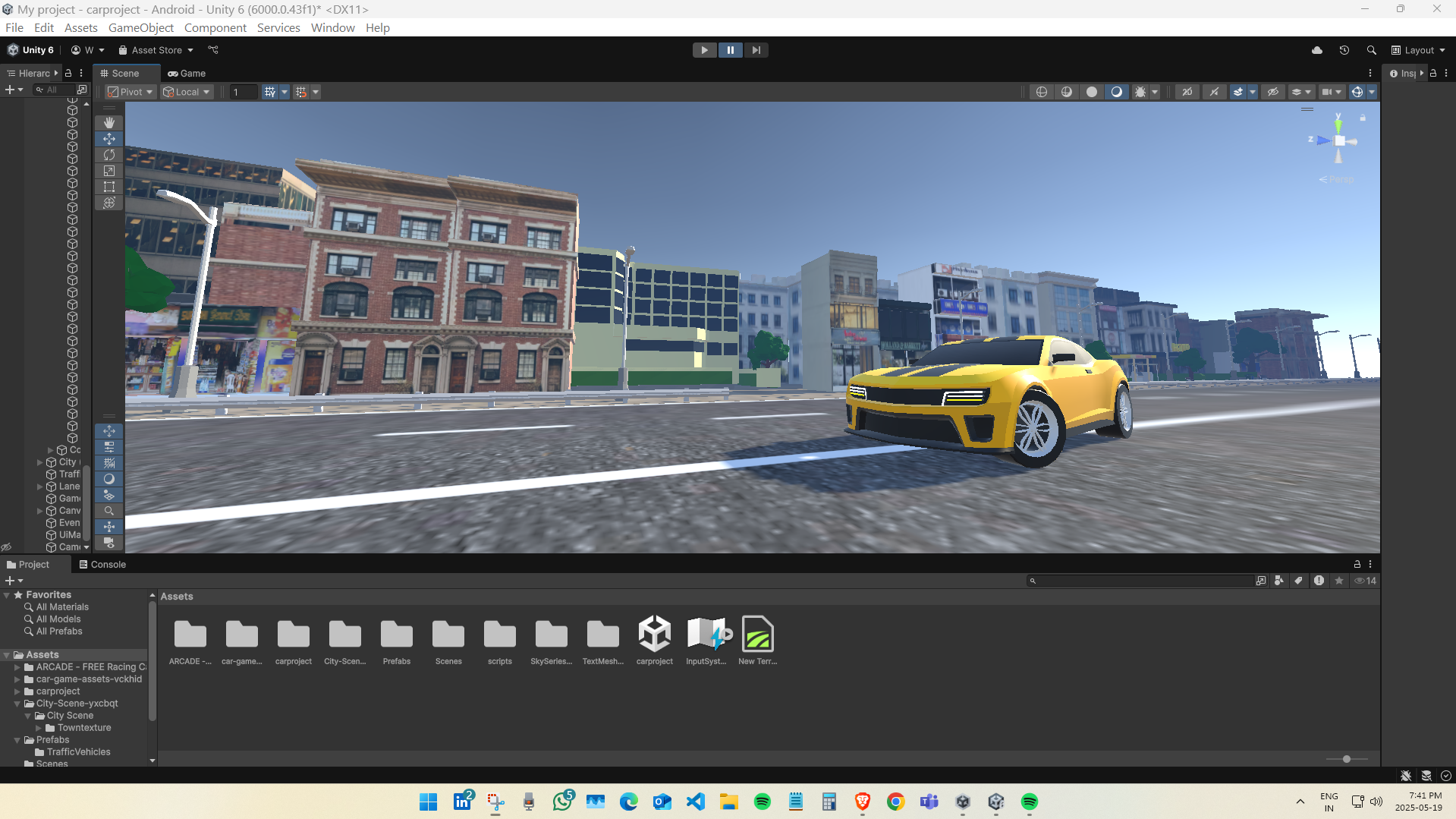1456x819 pixels.
Task: Collapse the City-Scene-yxcbqt folder
Action: pos(17,704)
